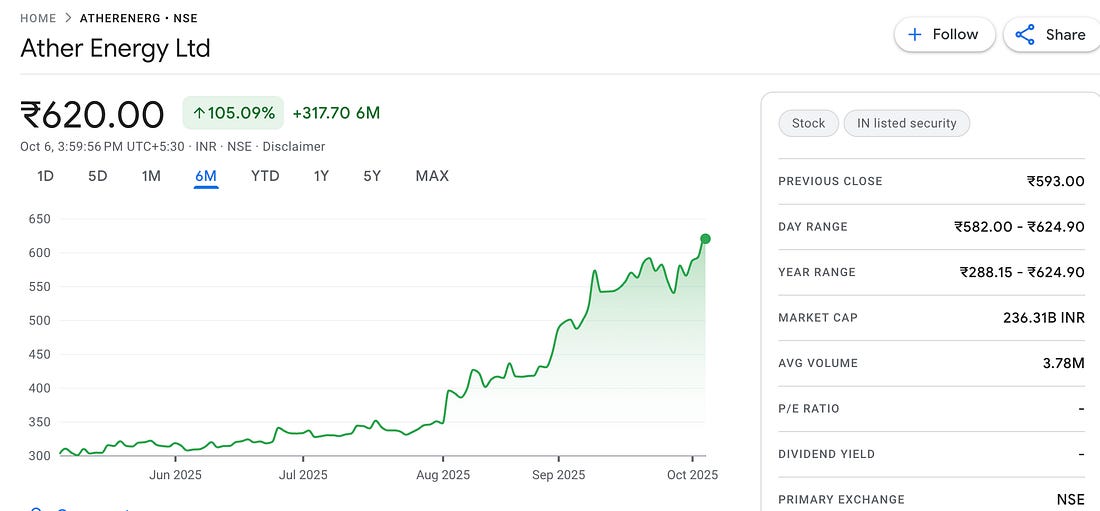
Task: Click the MARKET CAP label
Action: click(817, 318)
